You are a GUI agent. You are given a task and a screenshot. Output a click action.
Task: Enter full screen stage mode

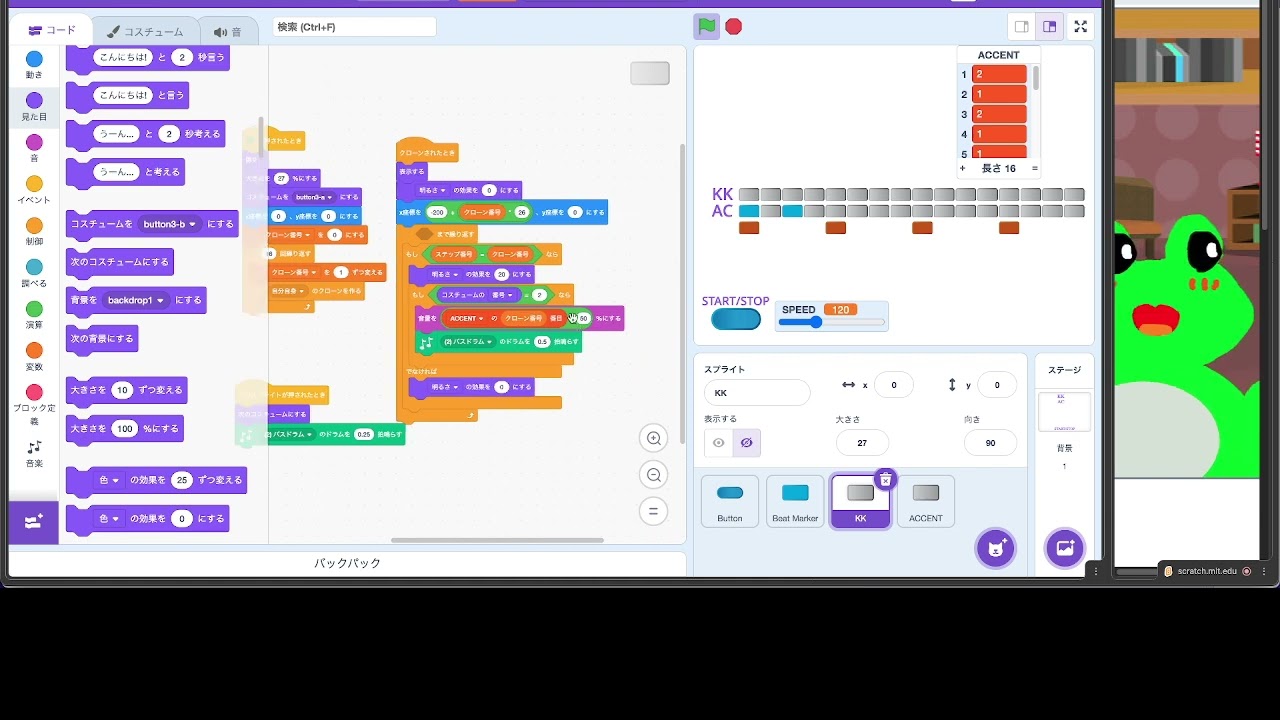1080,27
